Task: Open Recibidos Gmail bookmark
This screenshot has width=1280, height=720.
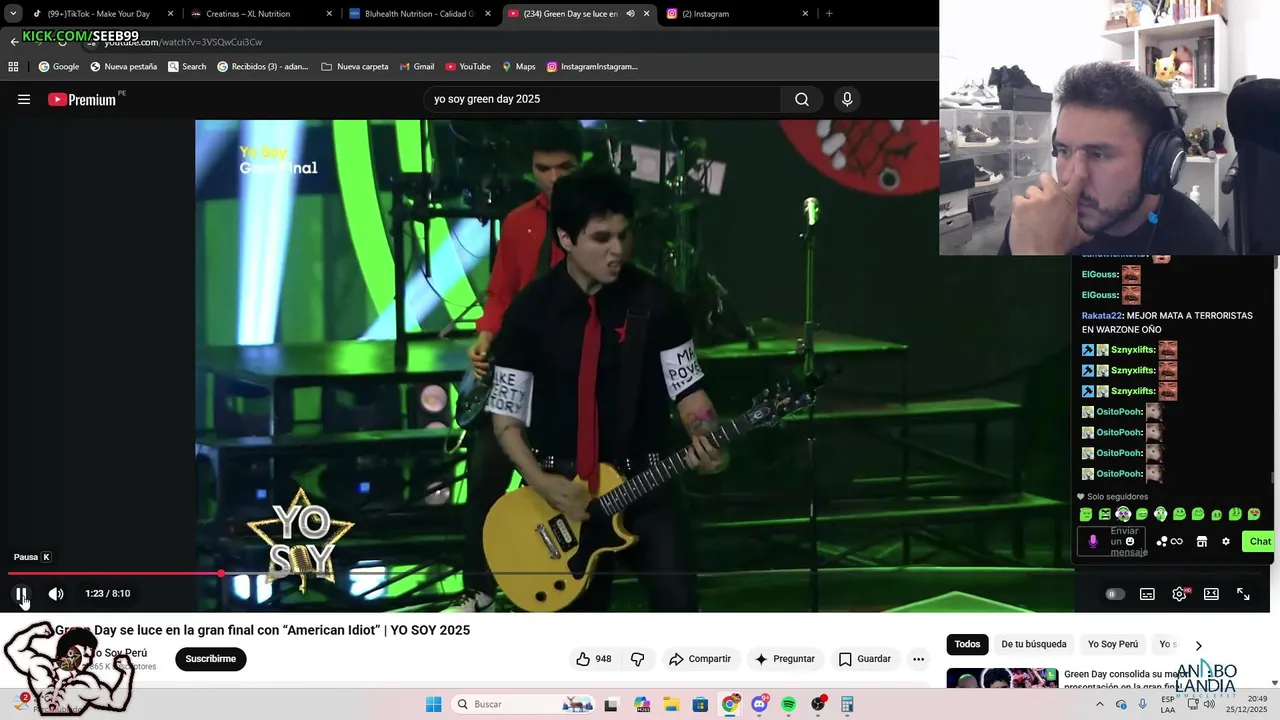Action: pyautogui.click(x=262, y=67)
